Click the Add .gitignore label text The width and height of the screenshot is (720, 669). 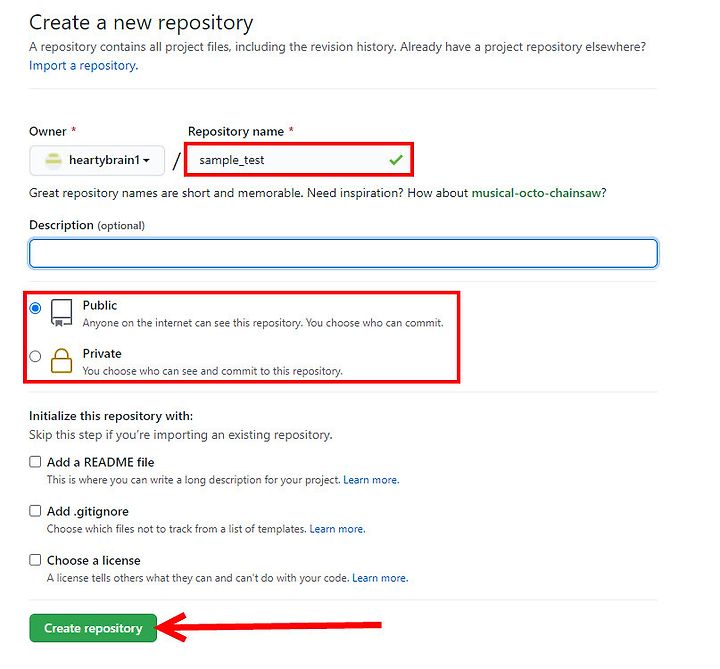88,511
